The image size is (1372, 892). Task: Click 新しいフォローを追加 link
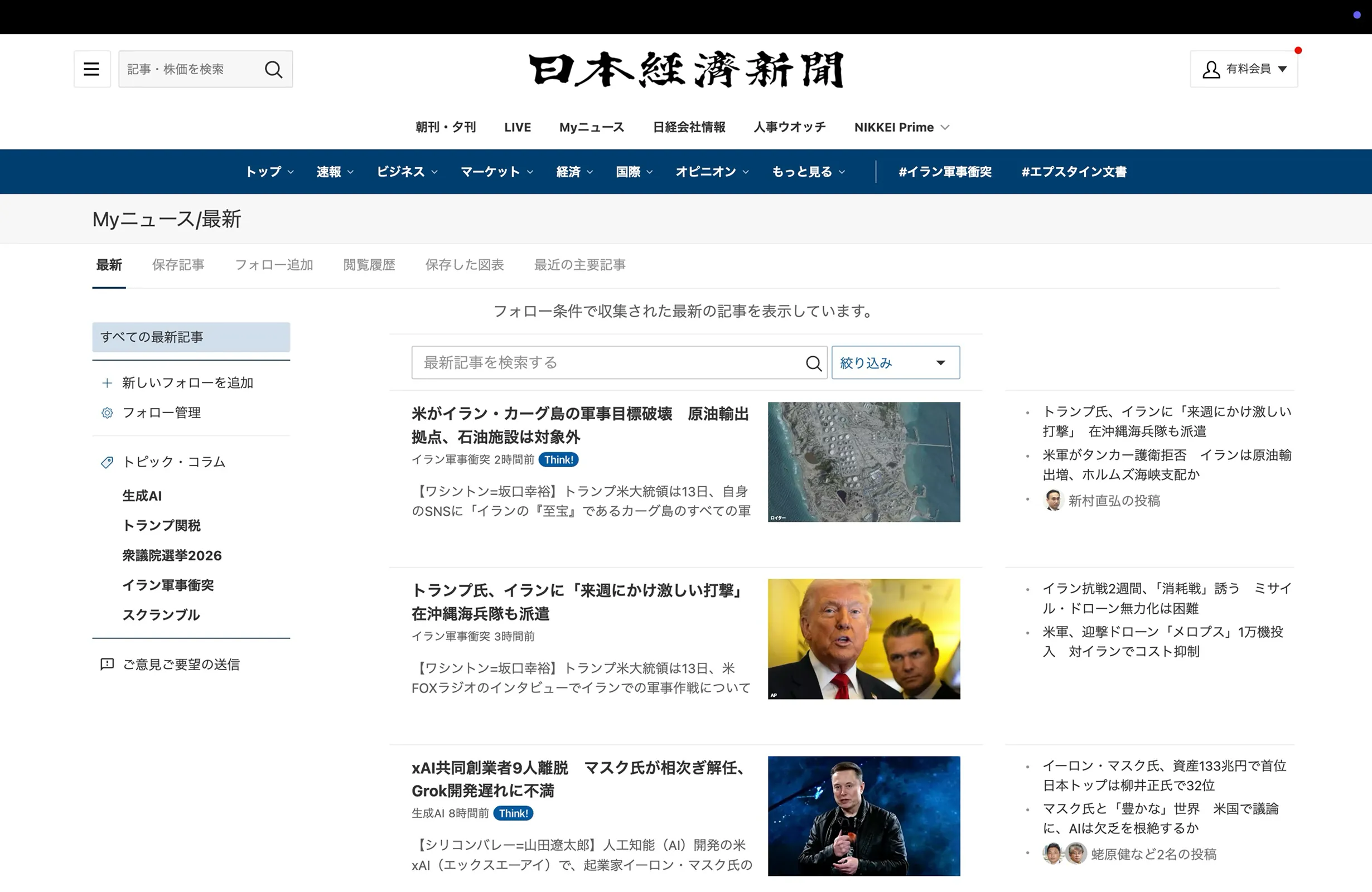(x=187, y=382)
